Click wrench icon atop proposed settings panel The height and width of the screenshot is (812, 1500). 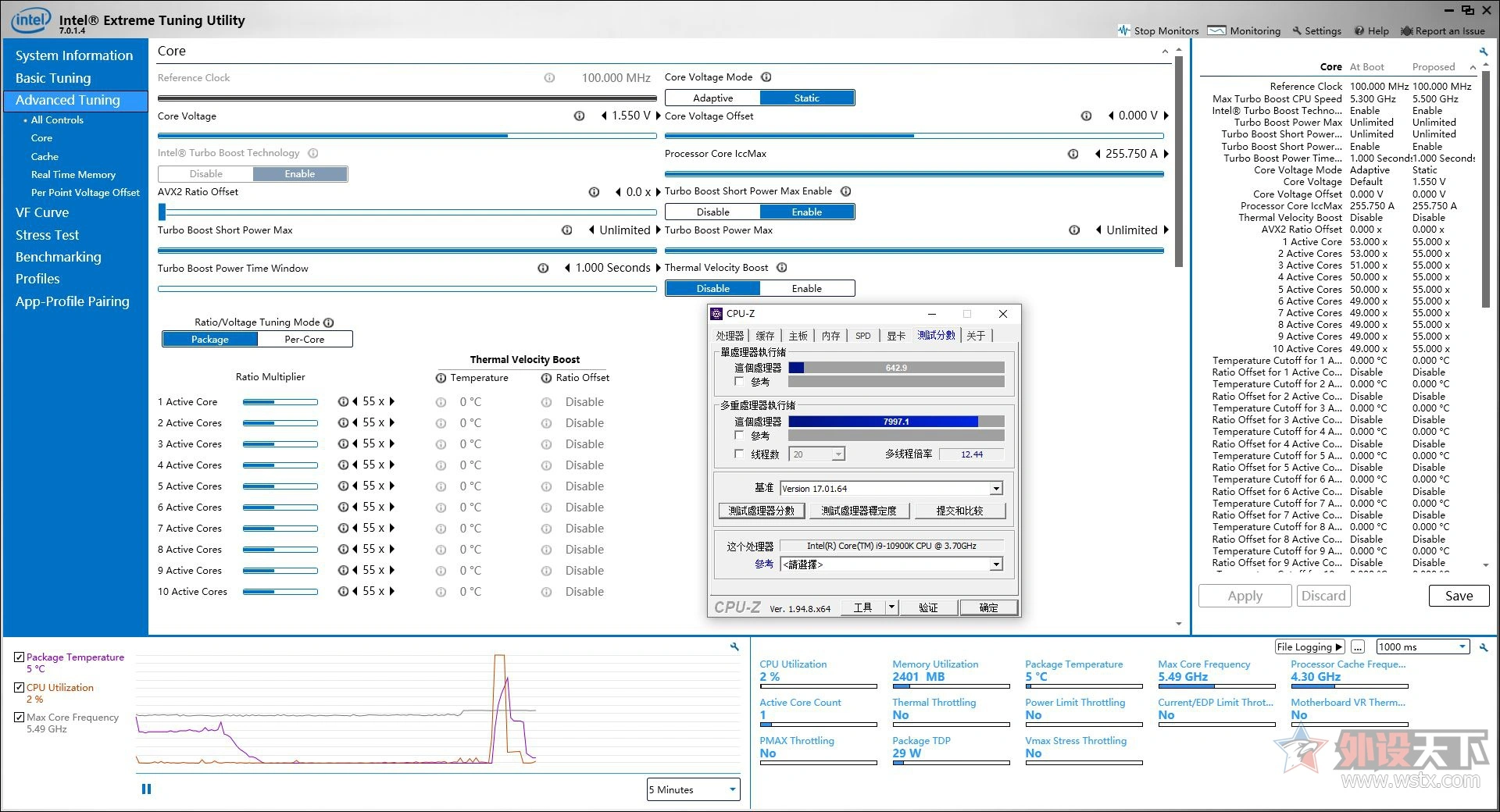[1484, 52]
